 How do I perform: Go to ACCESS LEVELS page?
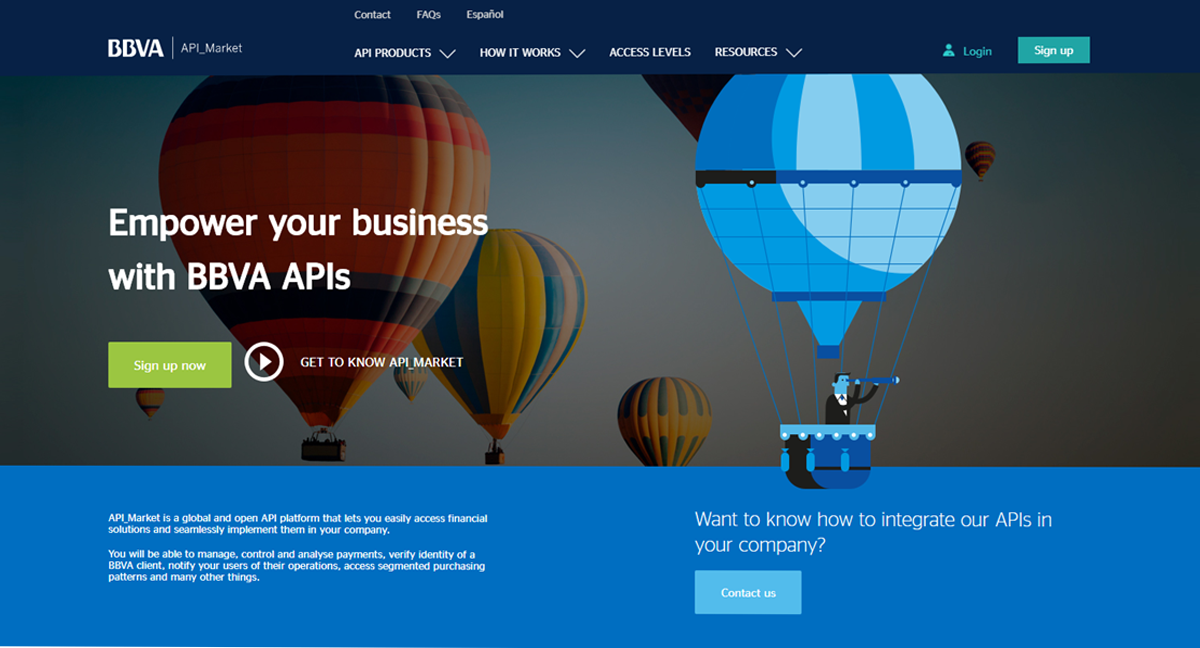tap(650, 53)
